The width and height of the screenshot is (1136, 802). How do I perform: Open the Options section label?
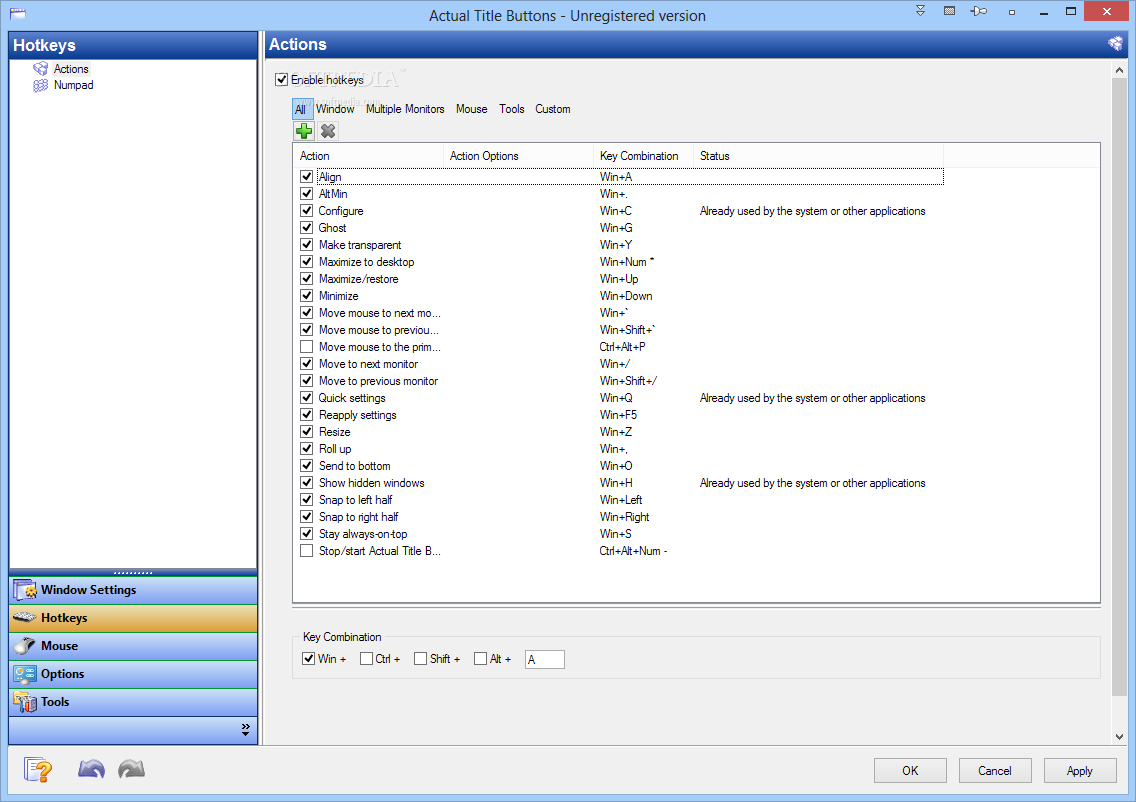point(62,674)
